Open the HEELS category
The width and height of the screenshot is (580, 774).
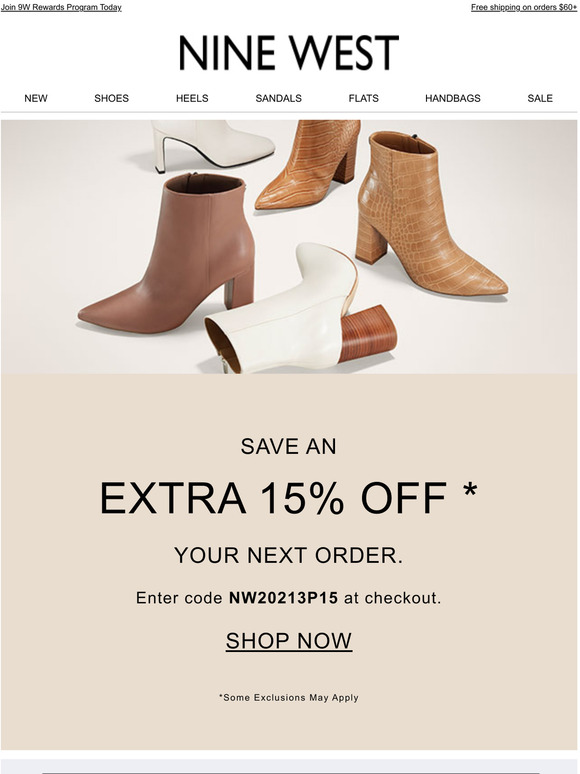pos(192,98)
